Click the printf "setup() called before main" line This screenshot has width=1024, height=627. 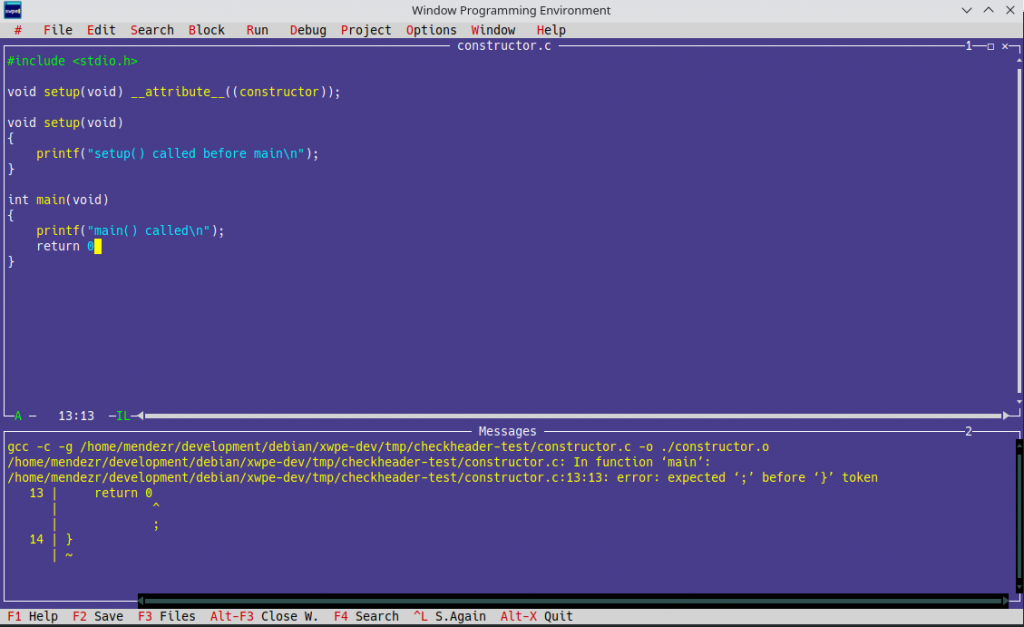pos(177,153)
